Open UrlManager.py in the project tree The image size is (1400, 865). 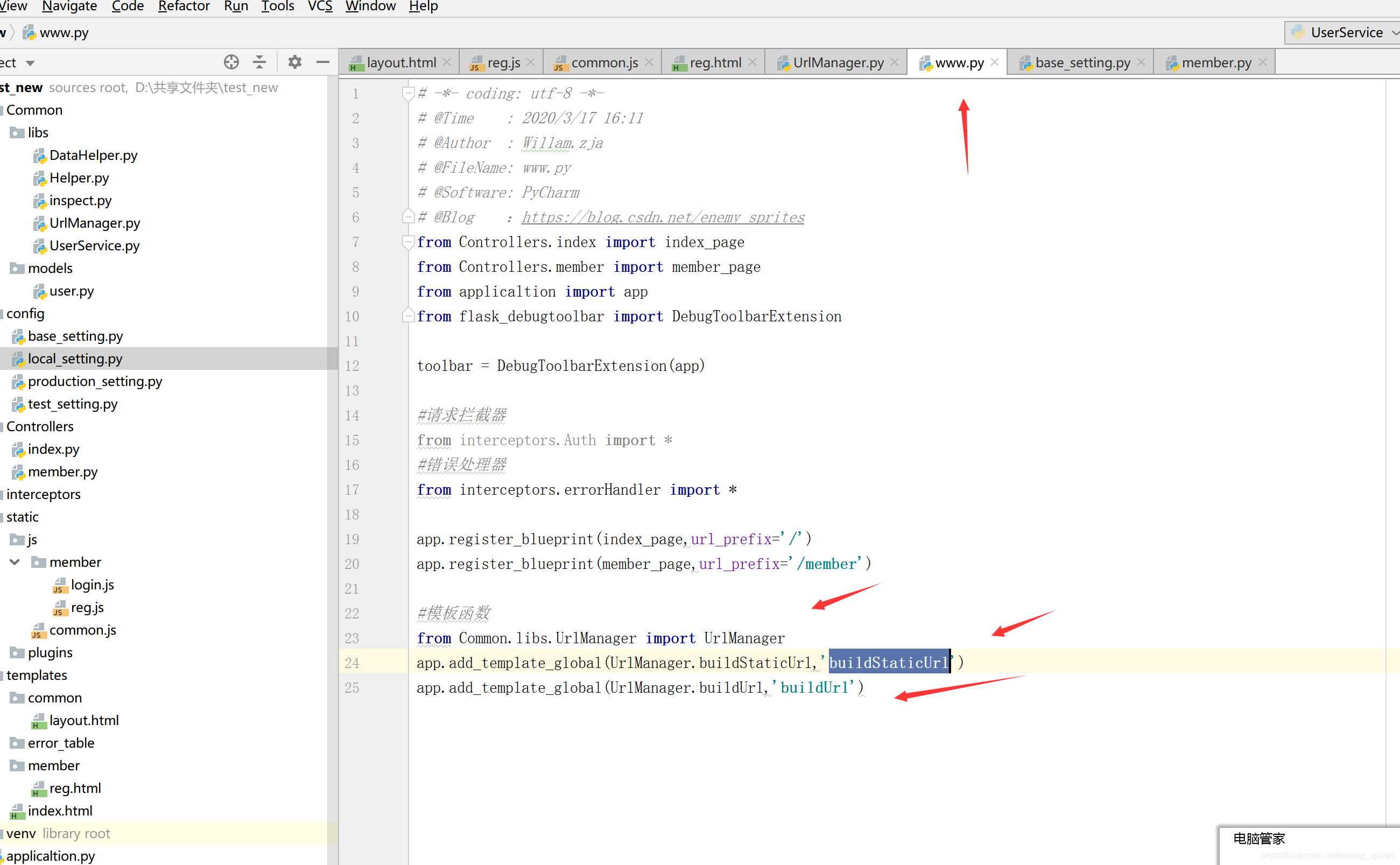[94, 223]
